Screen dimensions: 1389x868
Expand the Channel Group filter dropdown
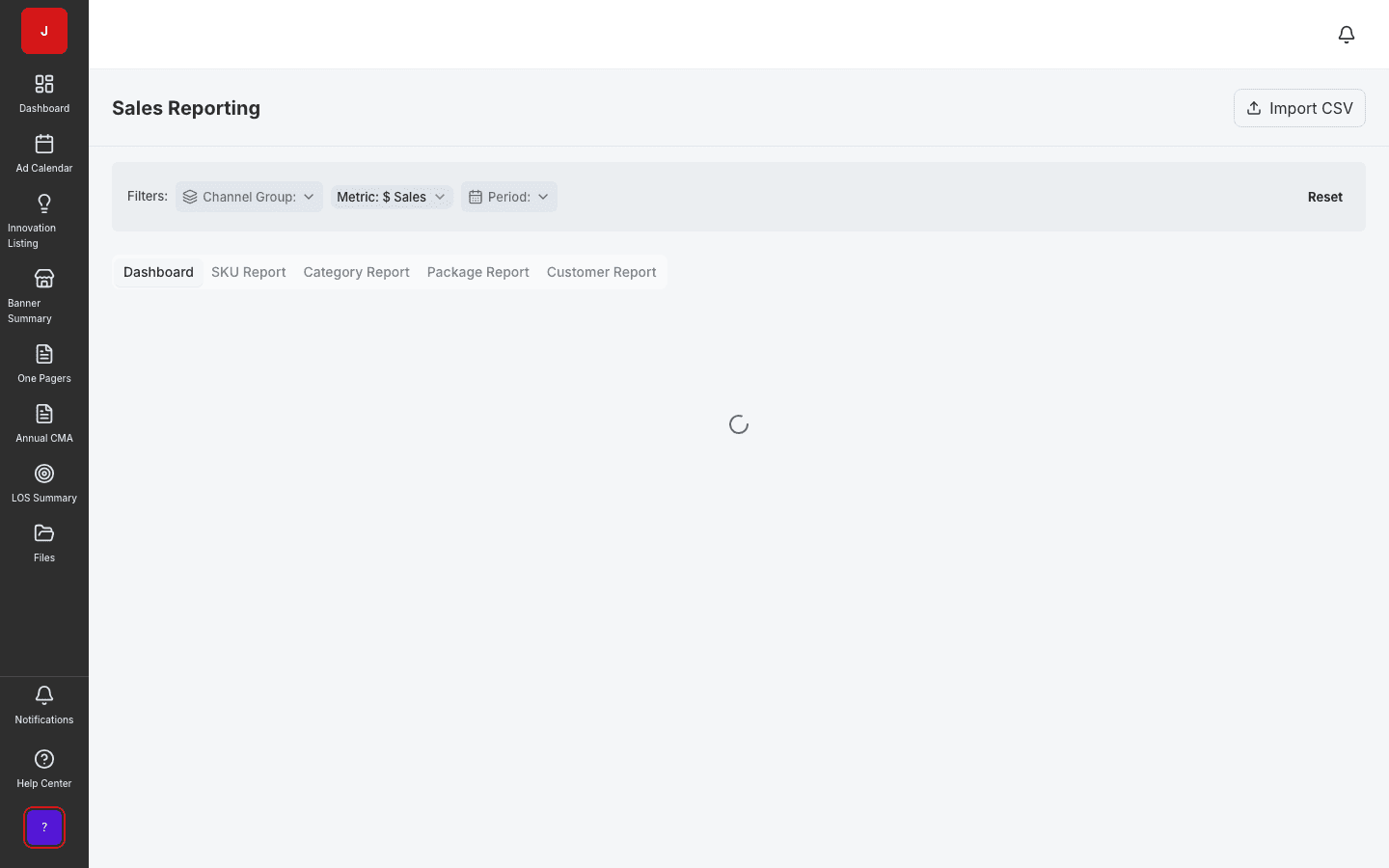coord(249,197)
